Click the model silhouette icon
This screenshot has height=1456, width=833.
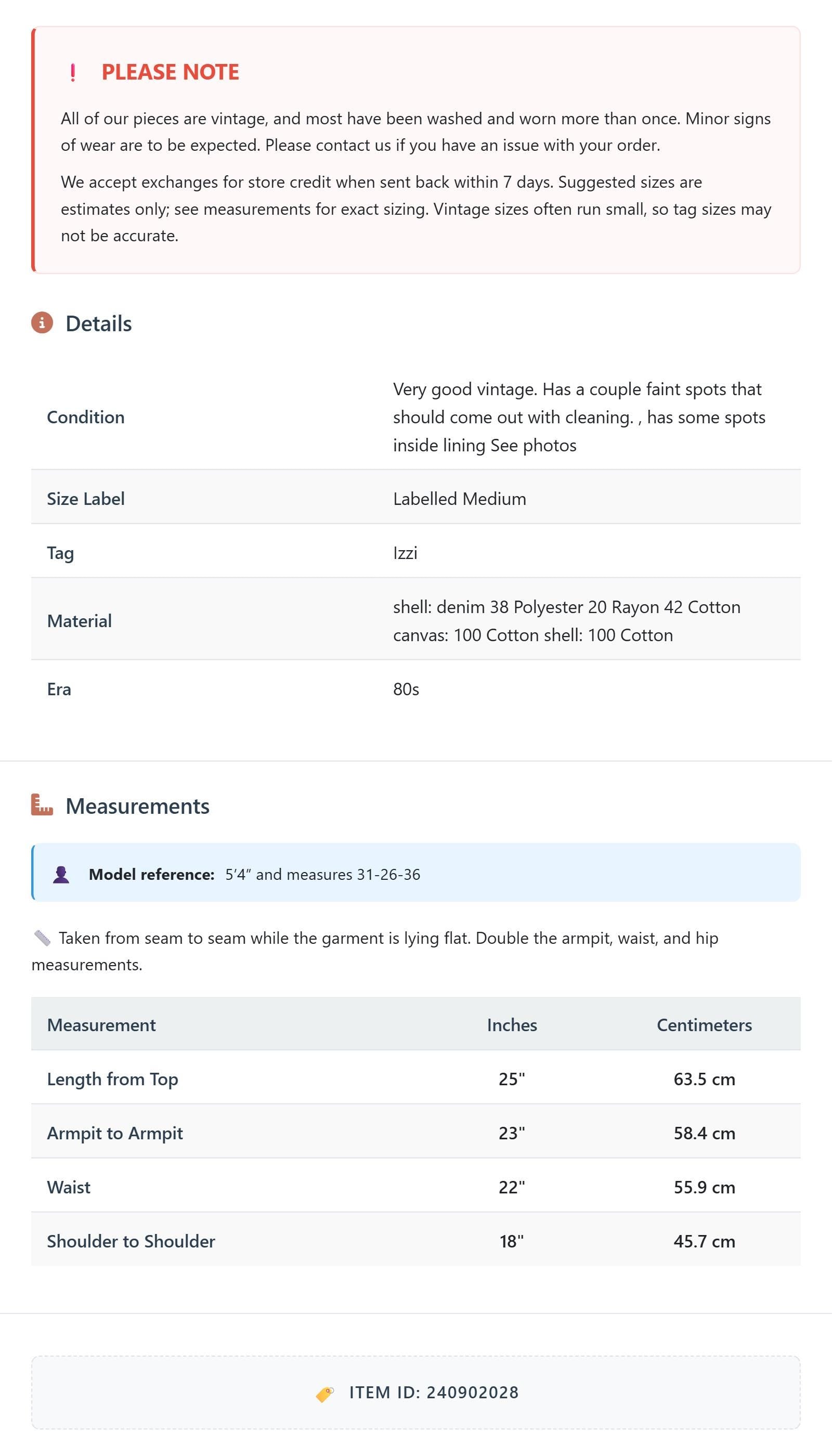pyautogui.click(x=61, y=875)
